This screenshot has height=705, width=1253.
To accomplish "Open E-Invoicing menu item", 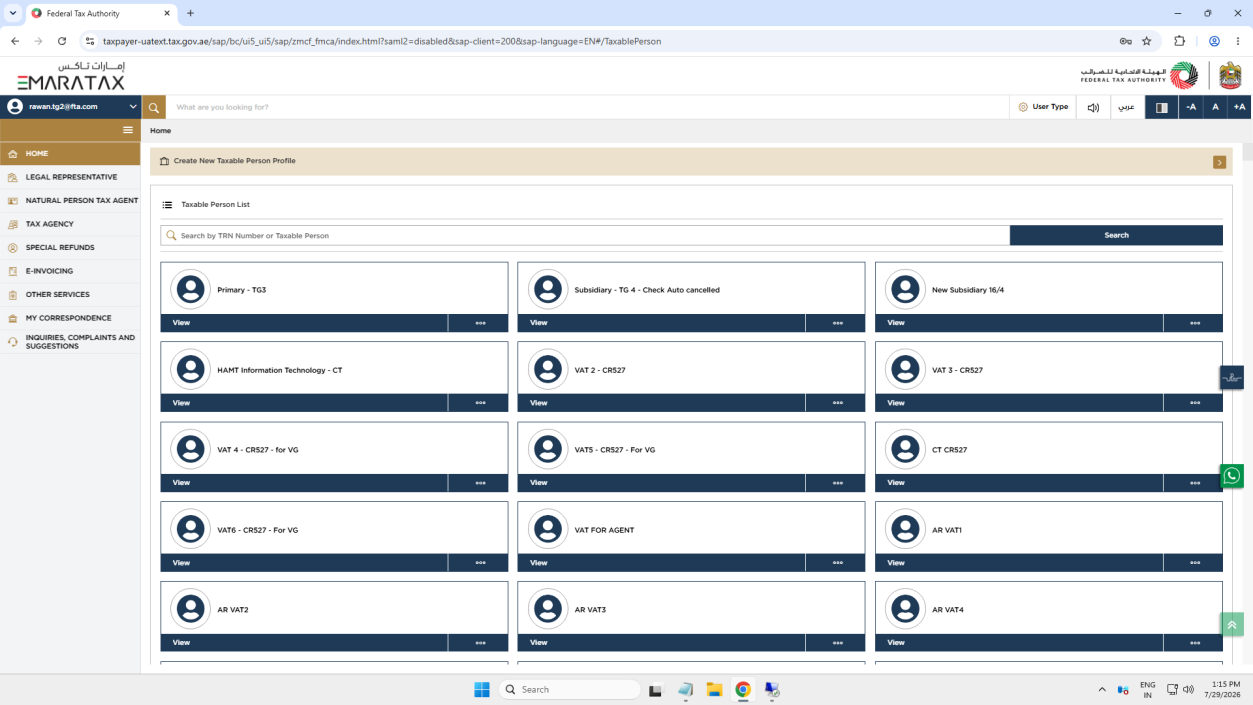I will tap(70, 271).
